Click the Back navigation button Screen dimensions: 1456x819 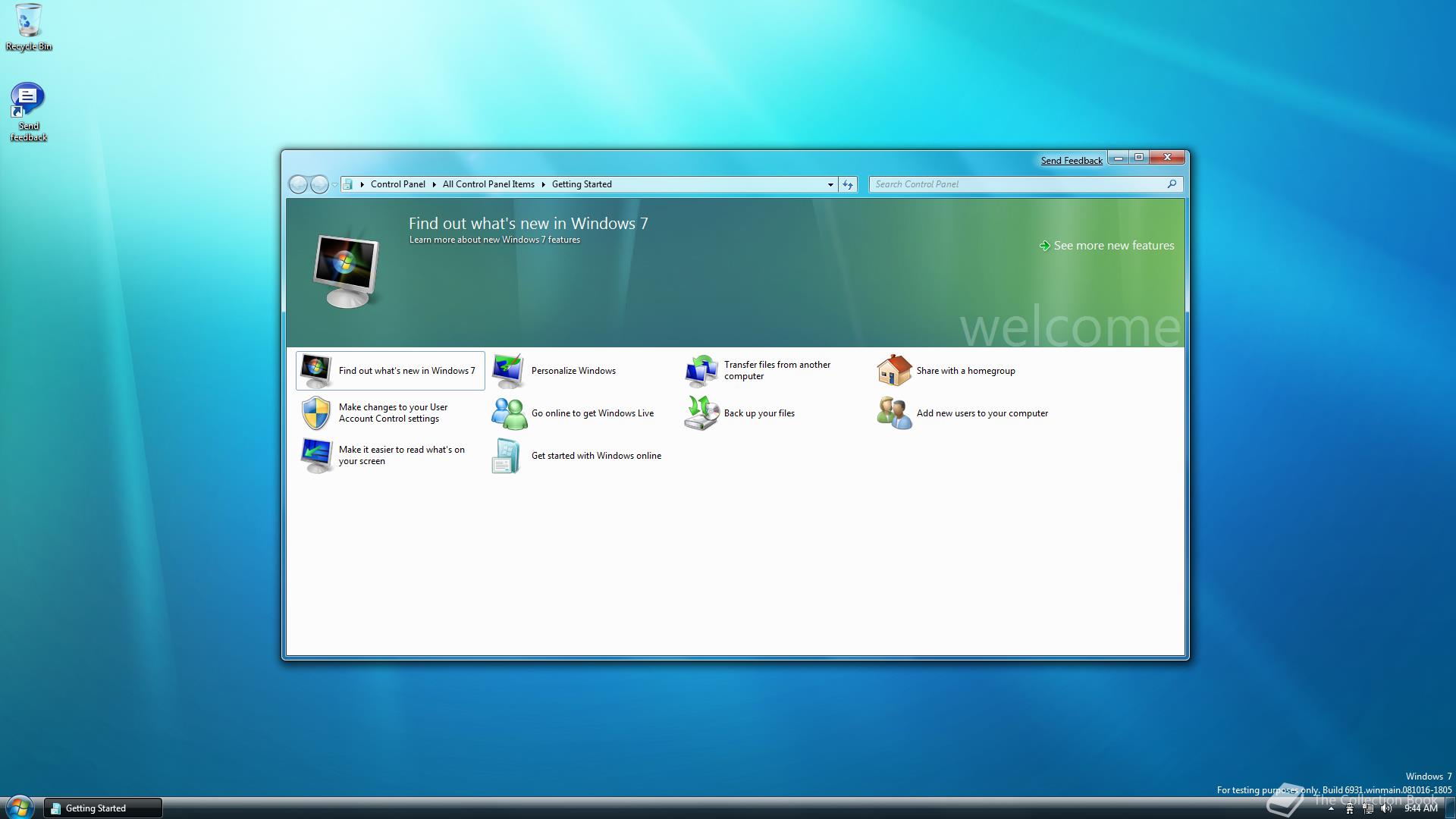coord(298,184)
